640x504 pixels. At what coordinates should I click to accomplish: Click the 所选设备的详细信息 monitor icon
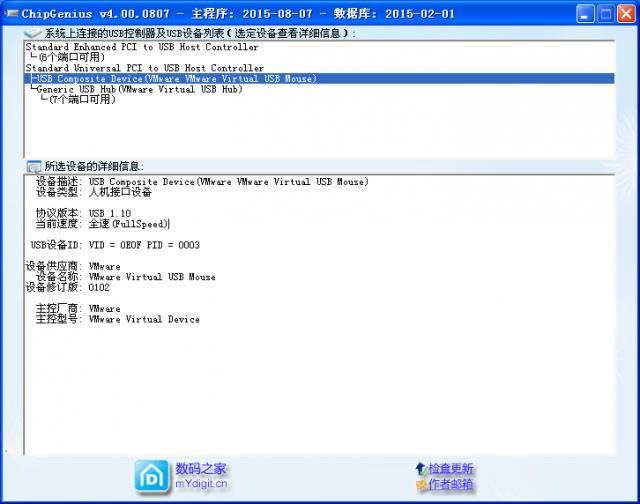point(33,166)
